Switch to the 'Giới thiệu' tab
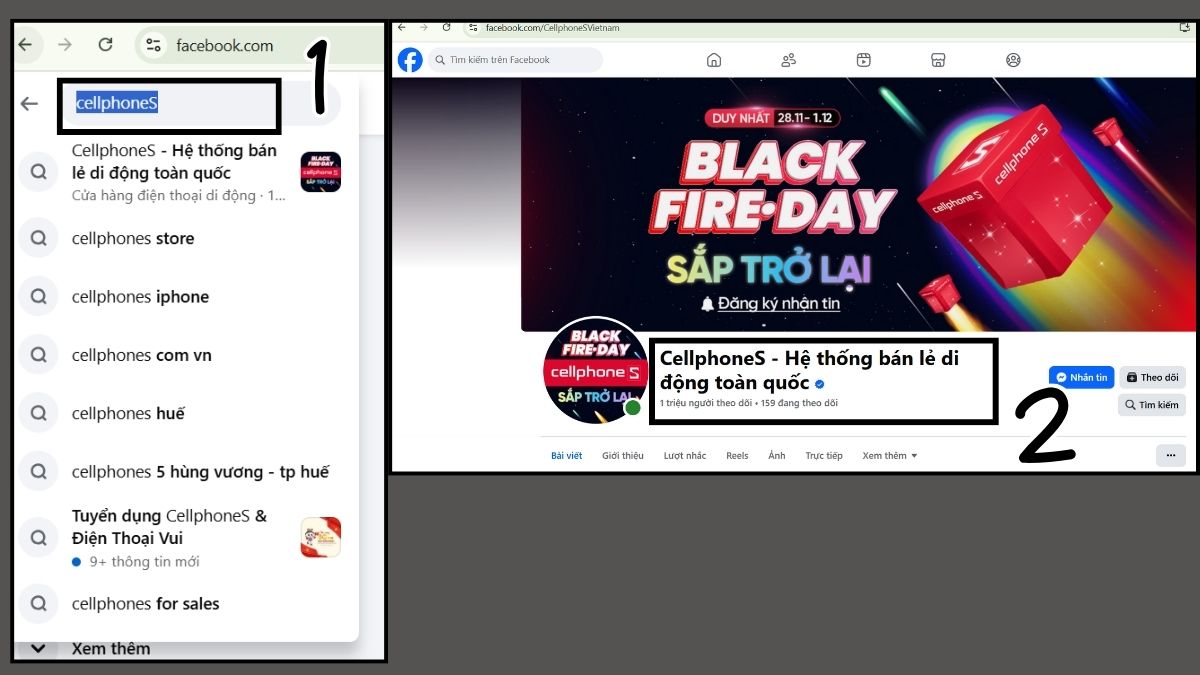Screen dimensions: 1200x675 (x=623, y=456)
